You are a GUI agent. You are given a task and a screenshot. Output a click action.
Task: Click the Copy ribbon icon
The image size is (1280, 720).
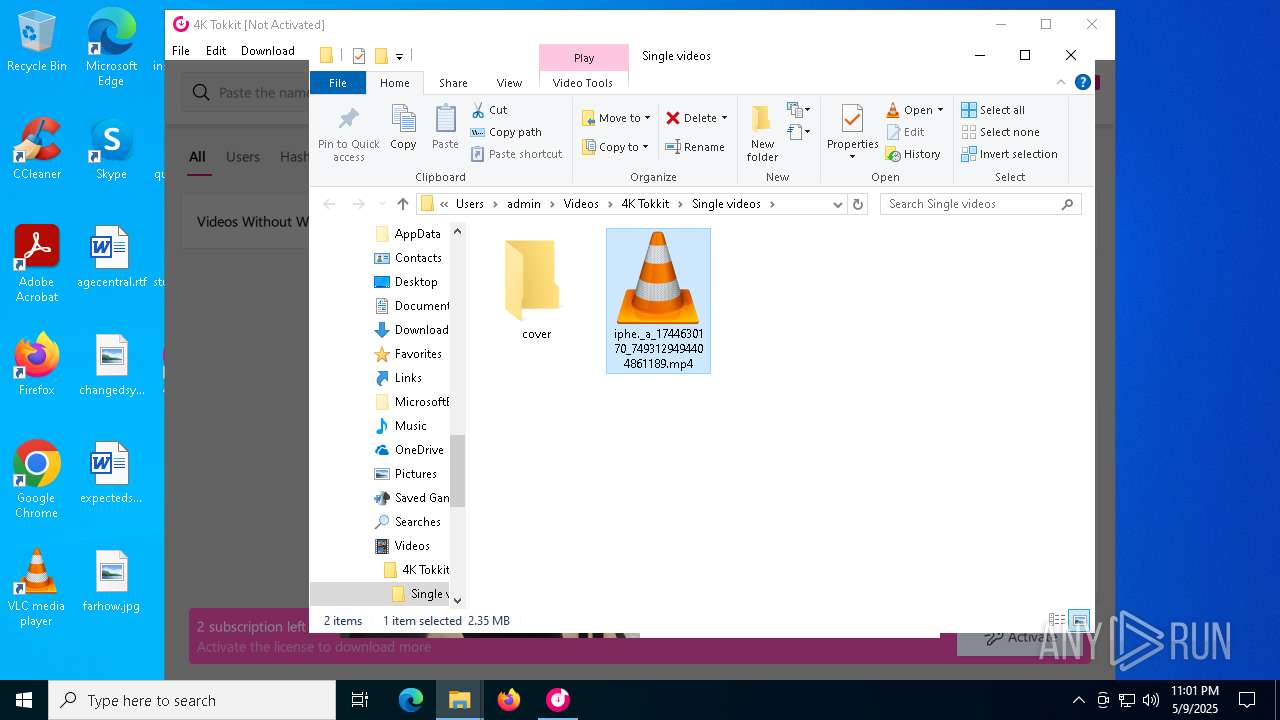point(403,127)
